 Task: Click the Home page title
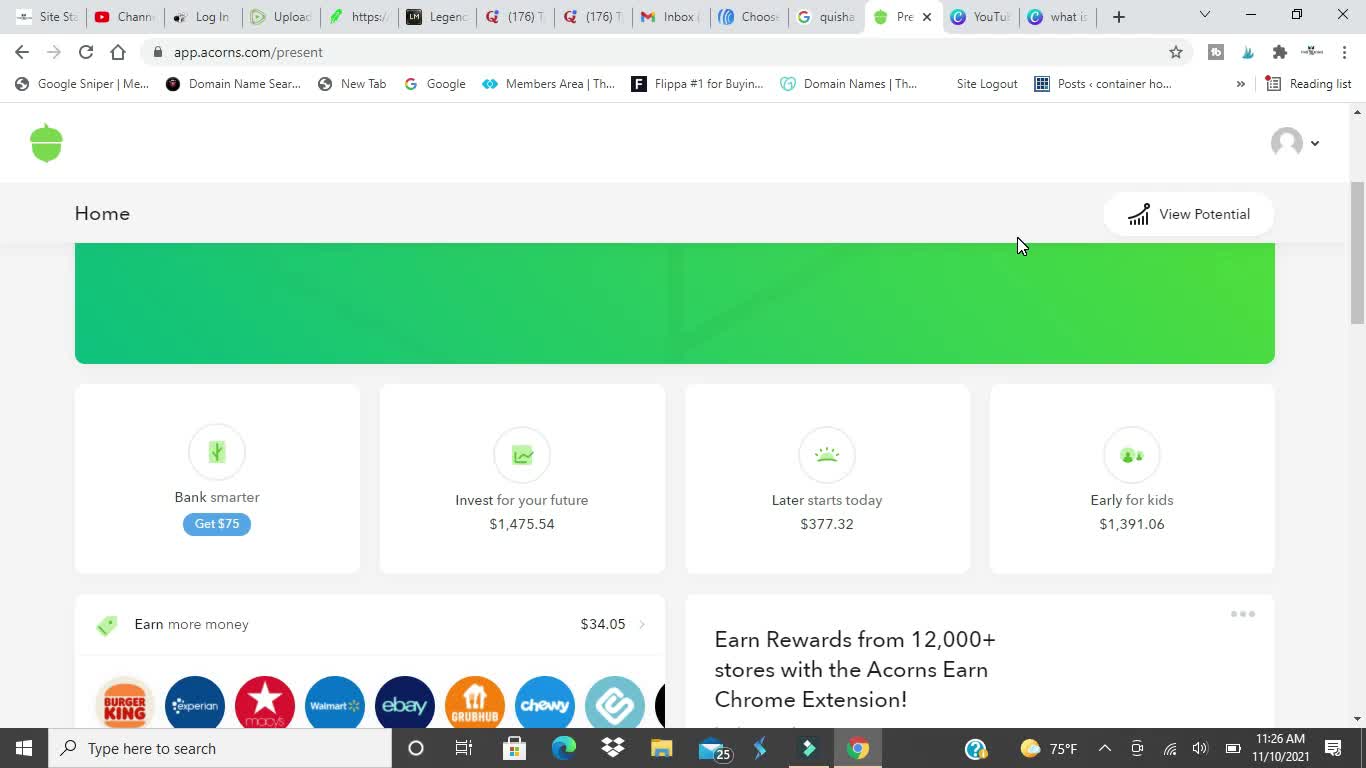102,213
